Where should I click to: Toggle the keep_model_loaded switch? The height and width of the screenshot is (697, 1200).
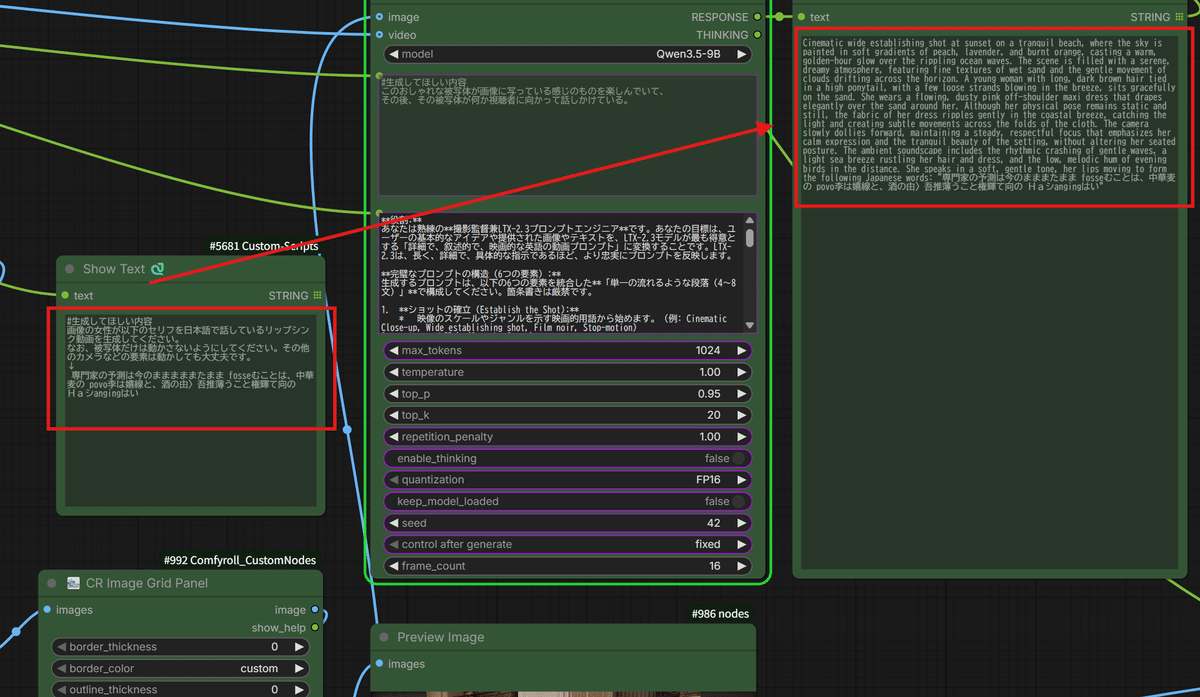[x=739, y=501]
